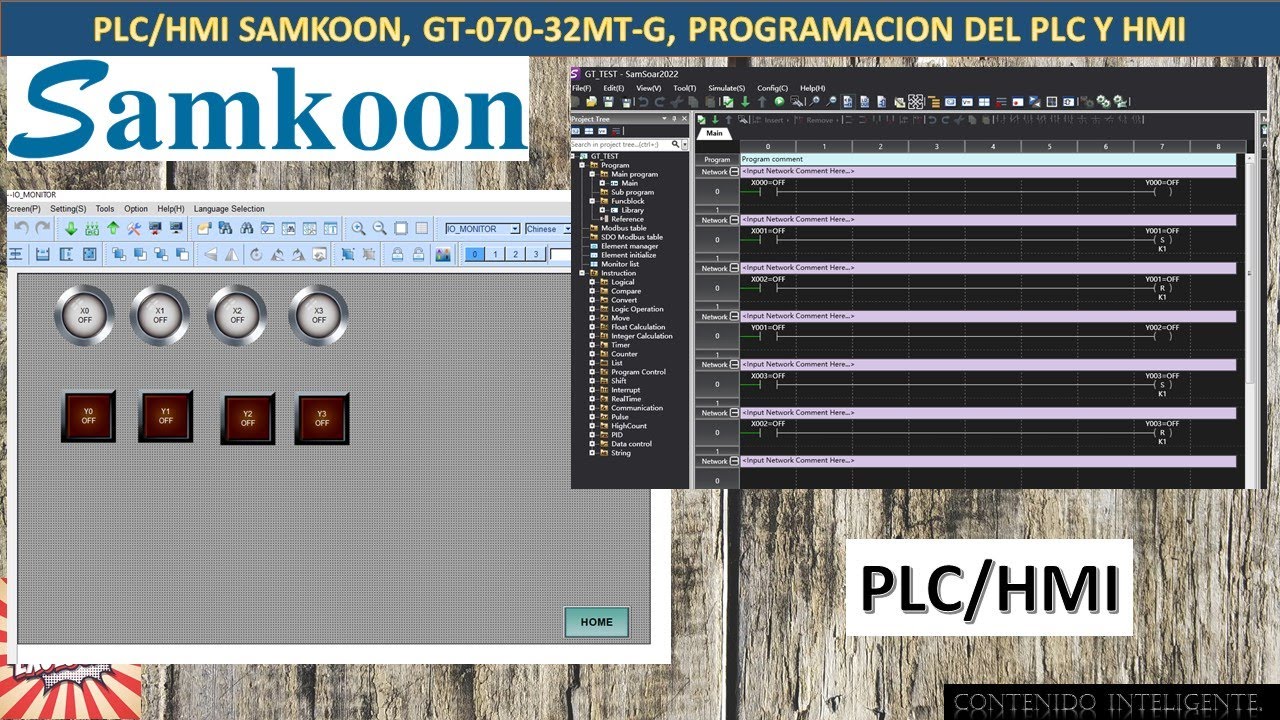This screenshot has height=720, width=1280.
Task: Open the Chinese language dropdown
Action: pyautogui.click(x=567, y=229)
